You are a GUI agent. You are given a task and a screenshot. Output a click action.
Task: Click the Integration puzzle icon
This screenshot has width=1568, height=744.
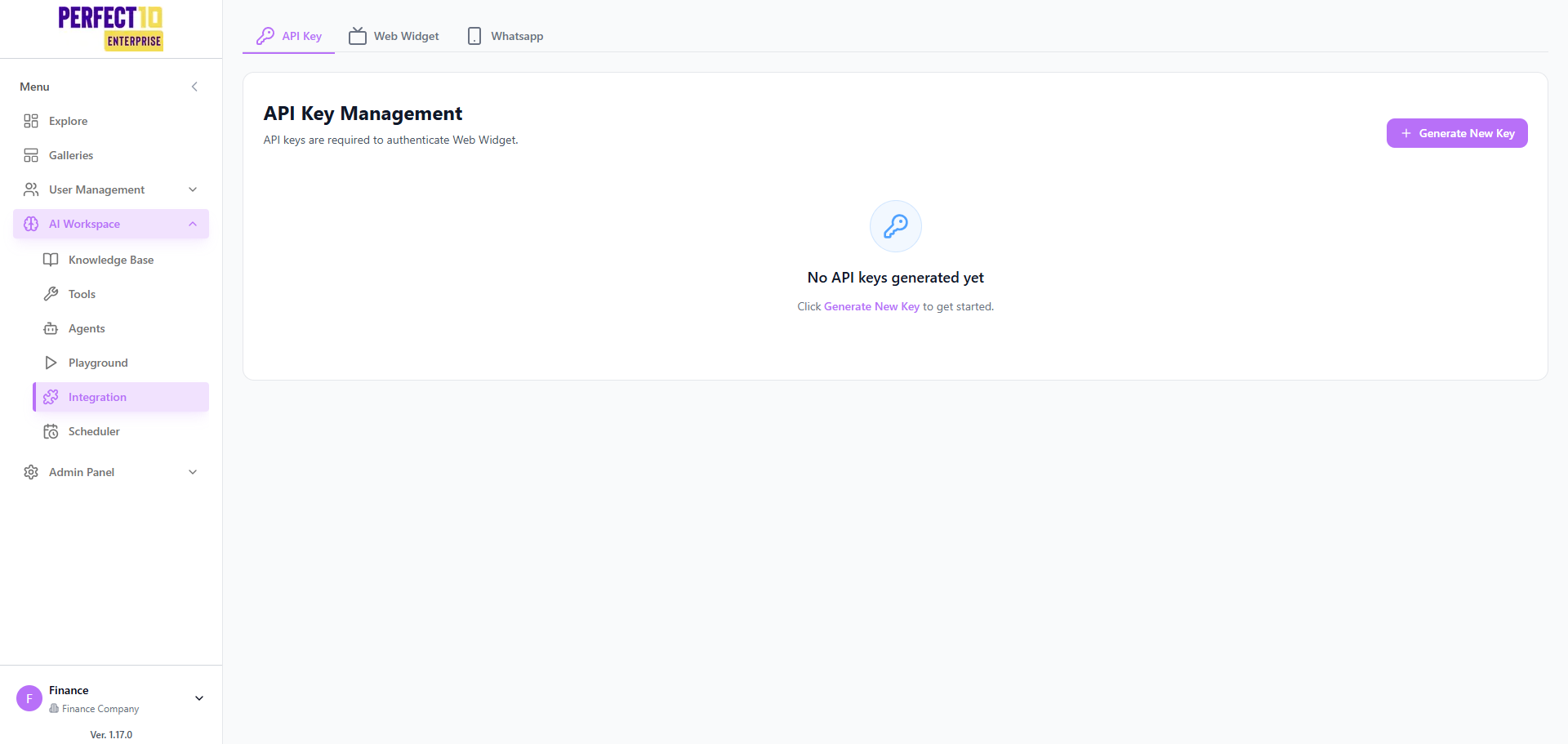pos(51,397)
